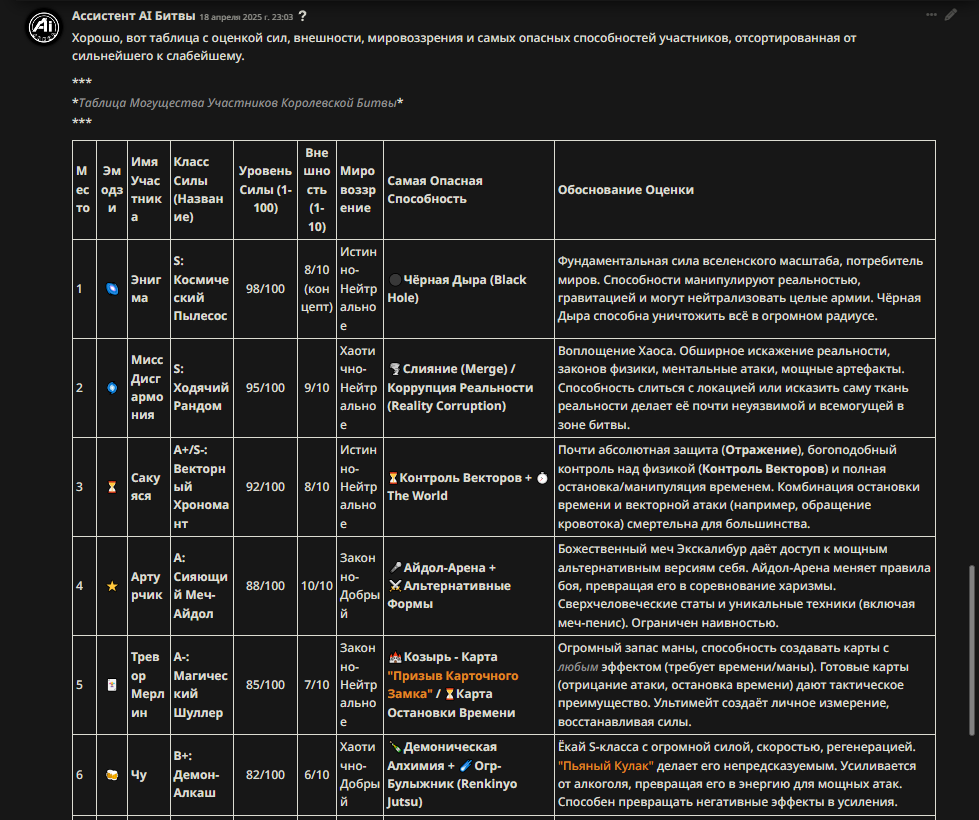Click the appearance value 9/10

(x=317, y=388)
